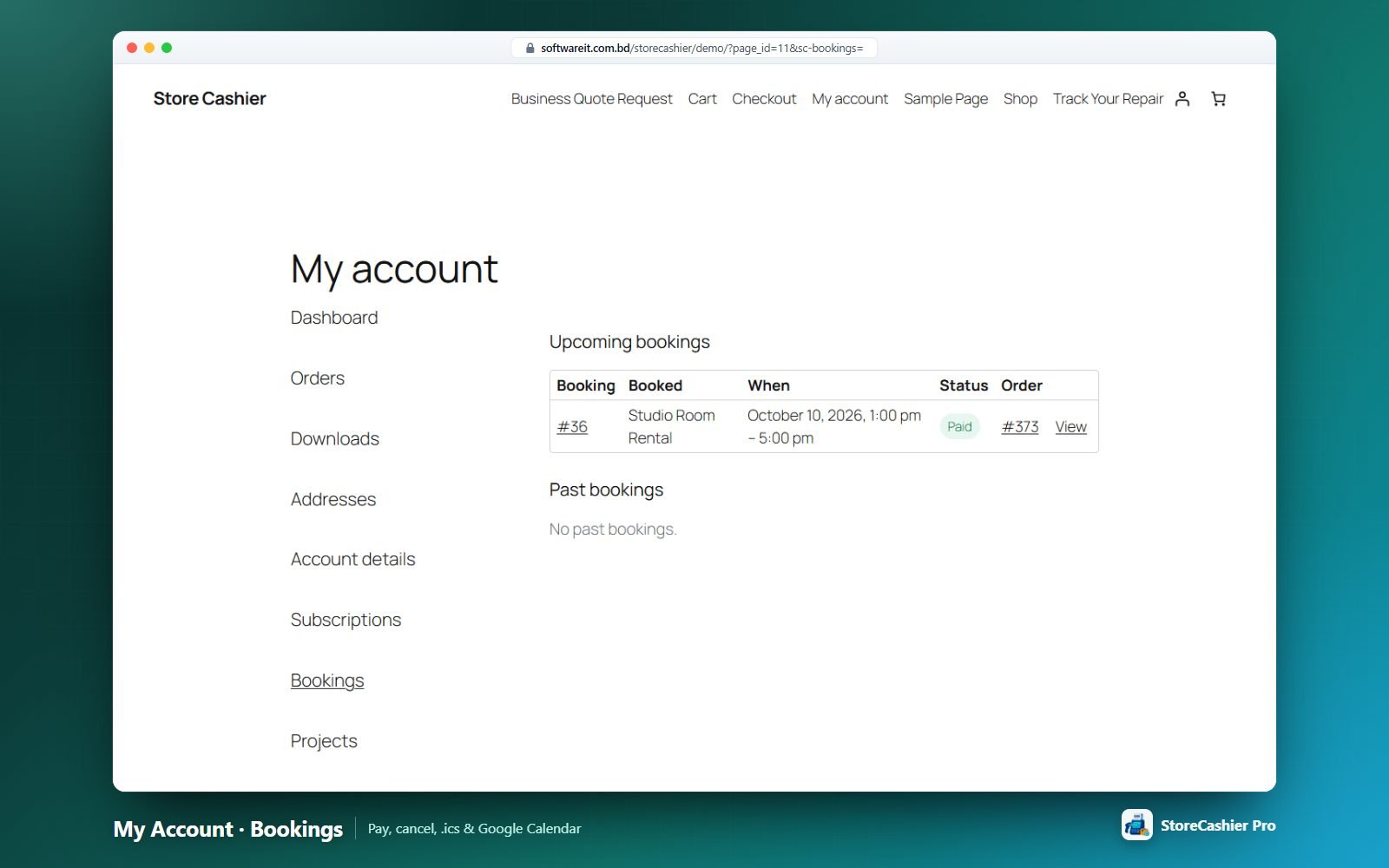1389x868 pixels.
Task: Select Bookings in account sidebar
Action: (x=327, y=681)
